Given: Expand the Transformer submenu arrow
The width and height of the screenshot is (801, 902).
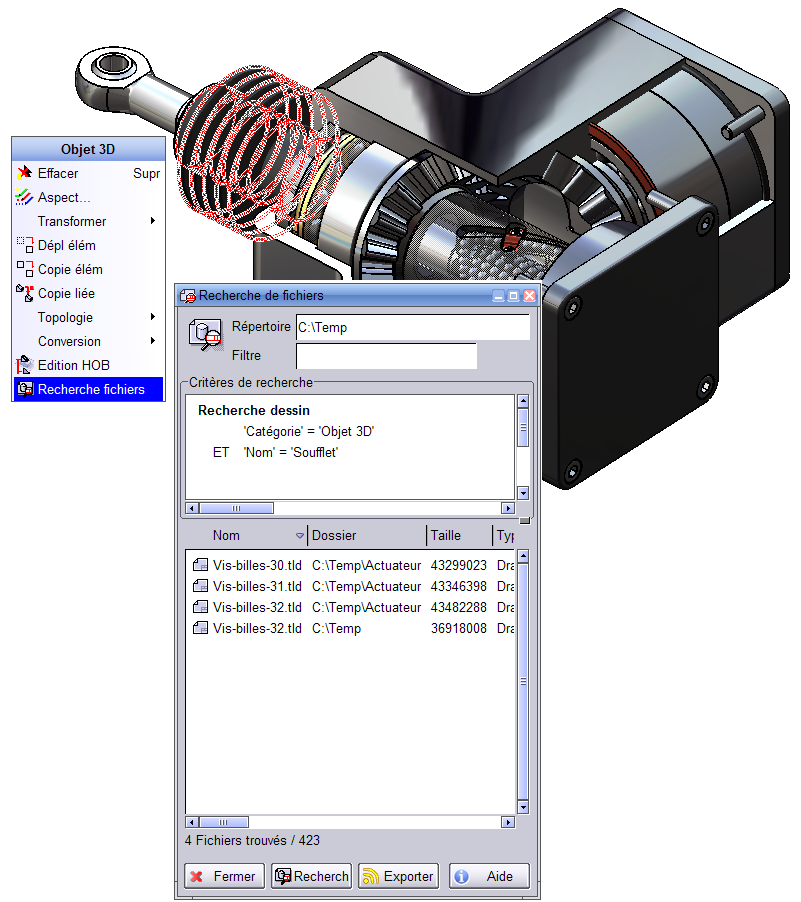Looking at the screenshot, I should [152, 221].
